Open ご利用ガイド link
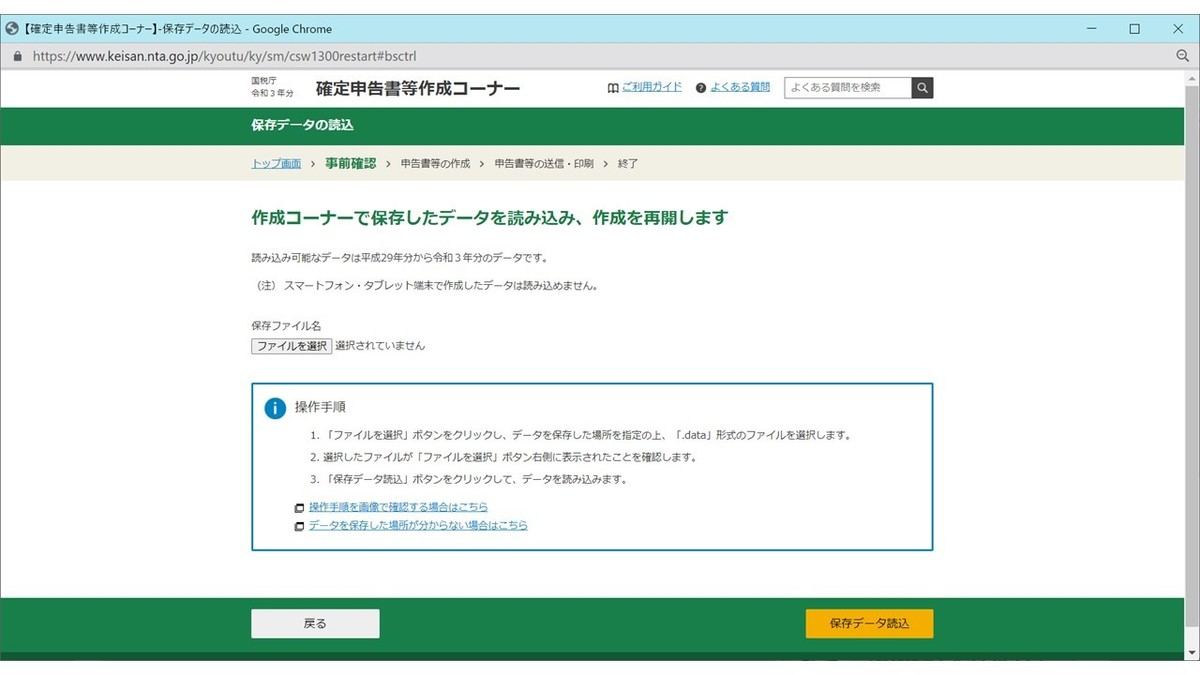Image resolution: width=1200 pixels, height=675 pixels. point(652,87)
